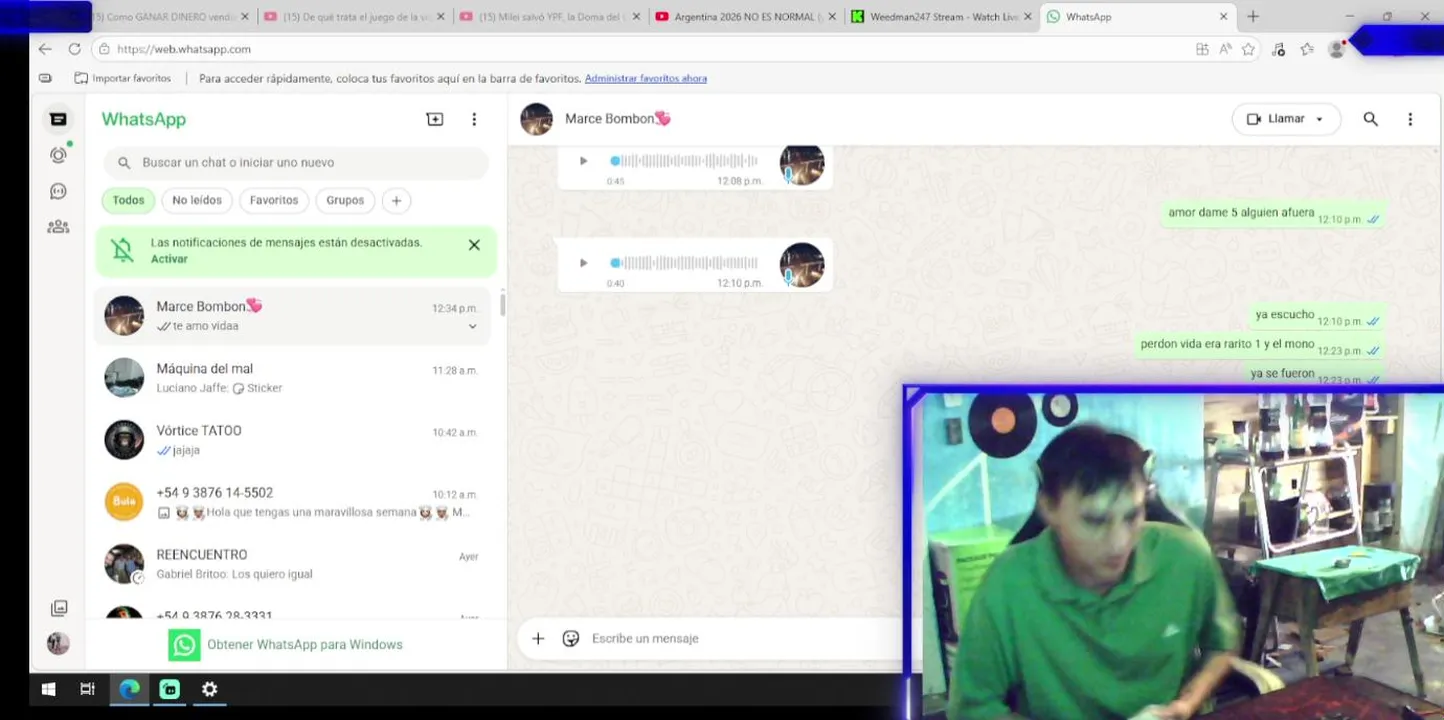The width and height of the screenshot is (1444, 720).
Task: Open the 'Vórtice TATOO' chat
Action: click(x=292, y=440)
